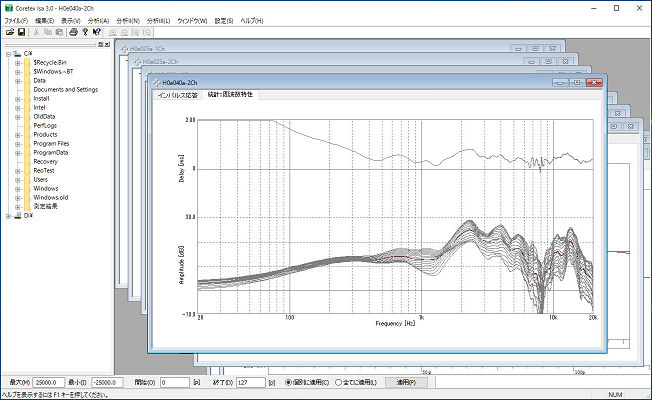The height and width of the screenshot is (400, 652).
Task: Collapse the C: drive tree node
Action: pyautogui.click(x=8, y=54)
